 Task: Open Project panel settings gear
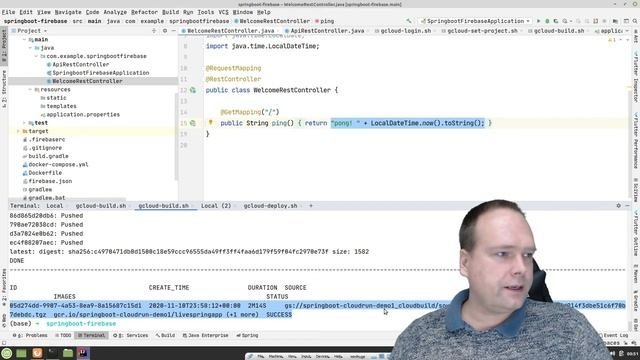(x=165, y=31)
